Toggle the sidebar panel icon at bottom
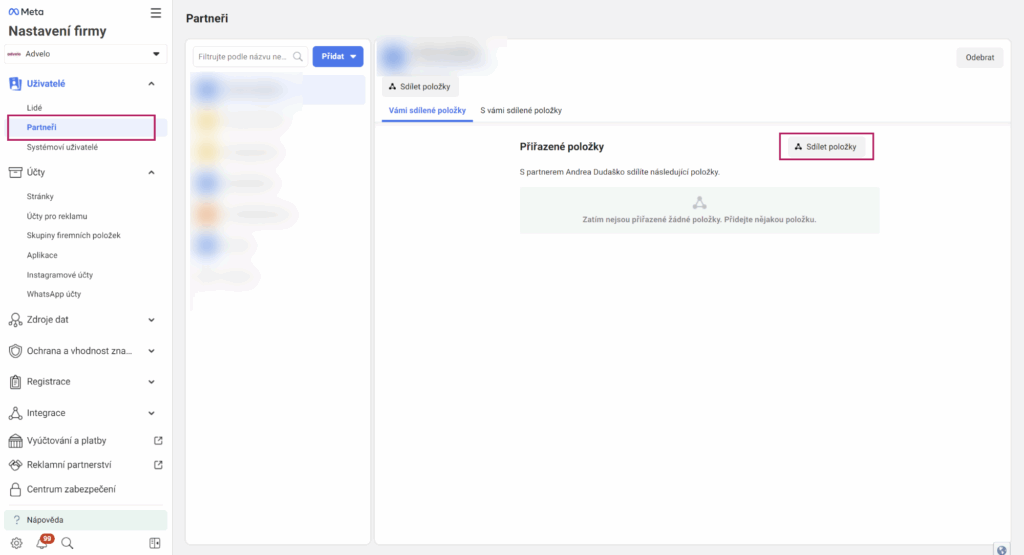The image size is (1024, 555). (155, 543)
